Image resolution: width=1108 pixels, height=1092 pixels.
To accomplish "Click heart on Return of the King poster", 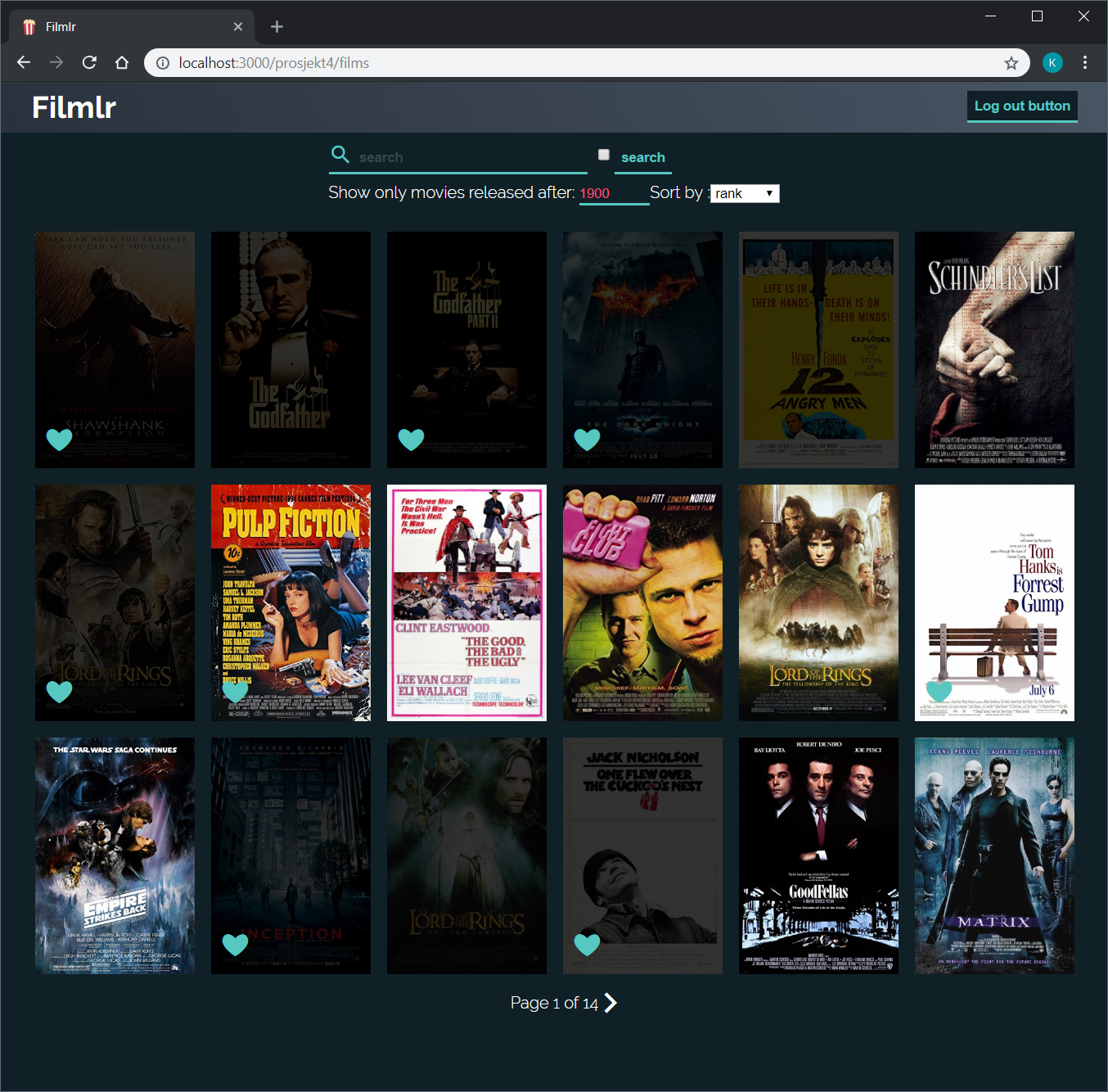I will 59,692.
